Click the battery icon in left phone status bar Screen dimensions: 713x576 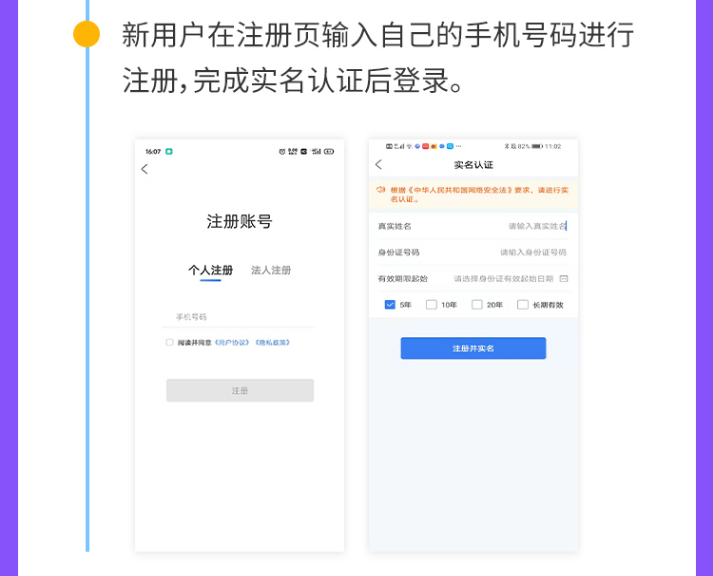tap(329, 151)
